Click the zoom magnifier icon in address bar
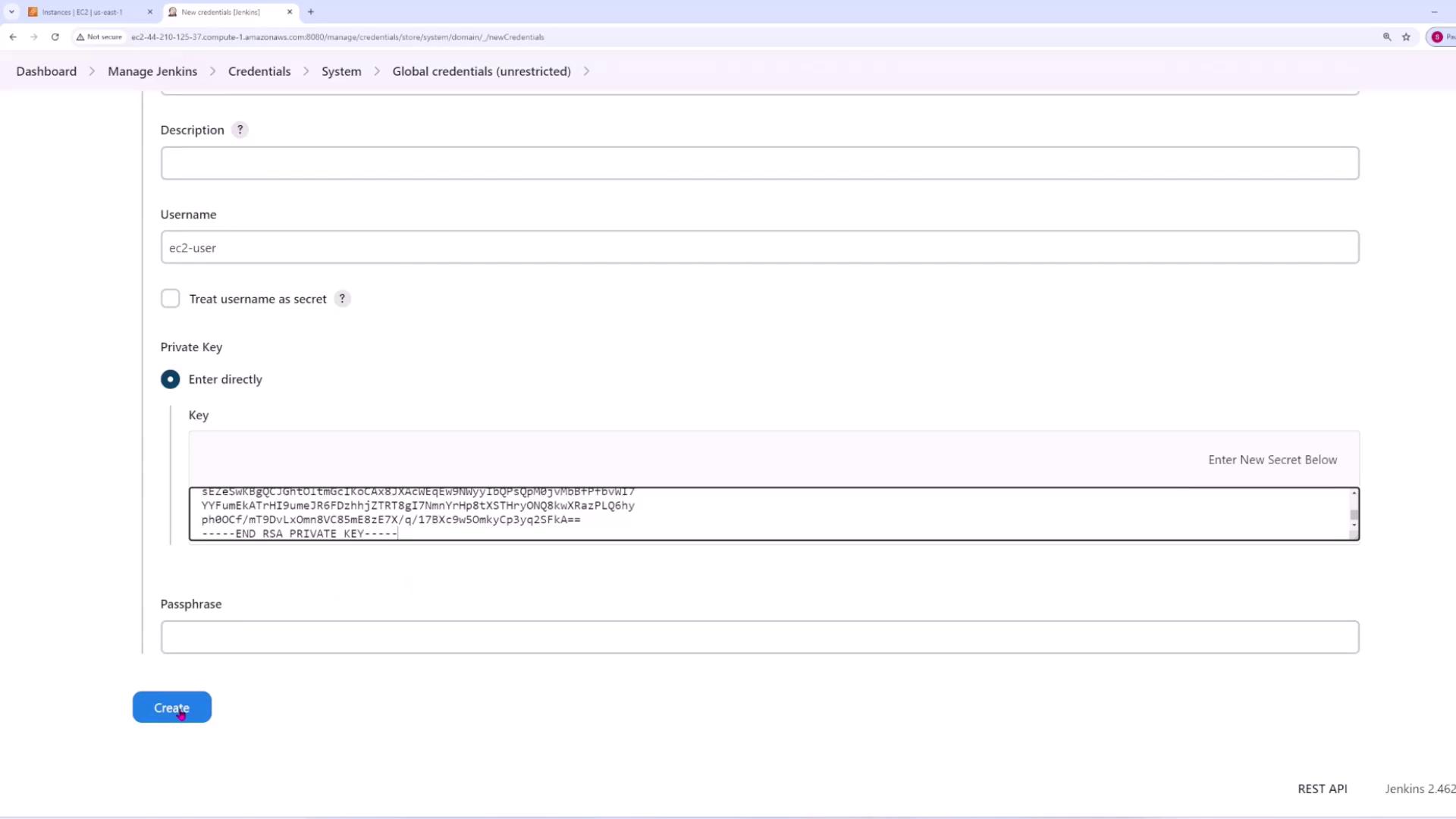This screenshot has height=819, width=1456. [1387, 36]
